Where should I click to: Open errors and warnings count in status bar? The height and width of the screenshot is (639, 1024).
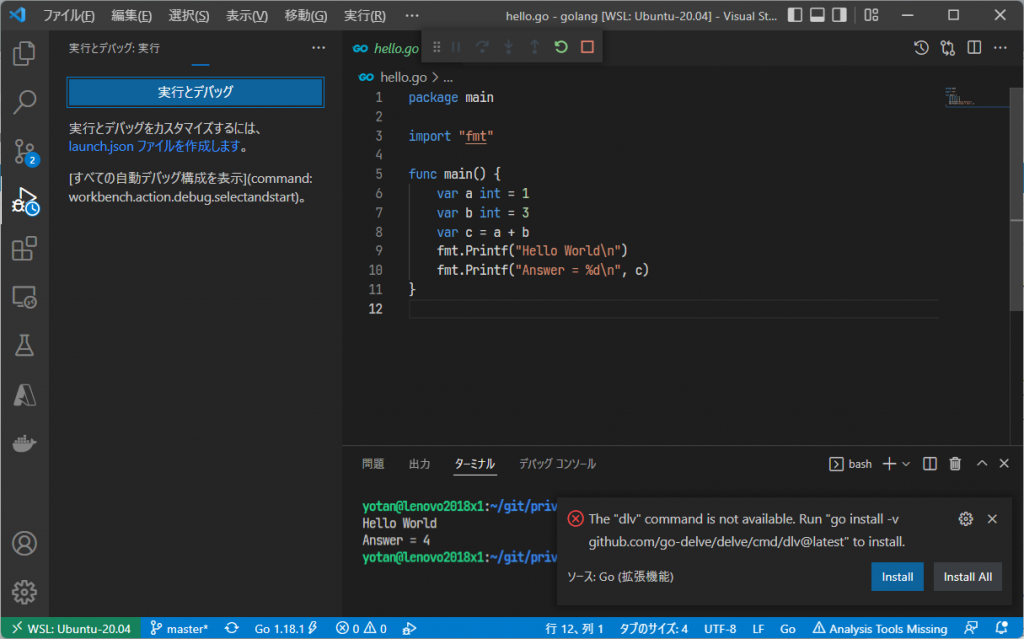point(361,629)
